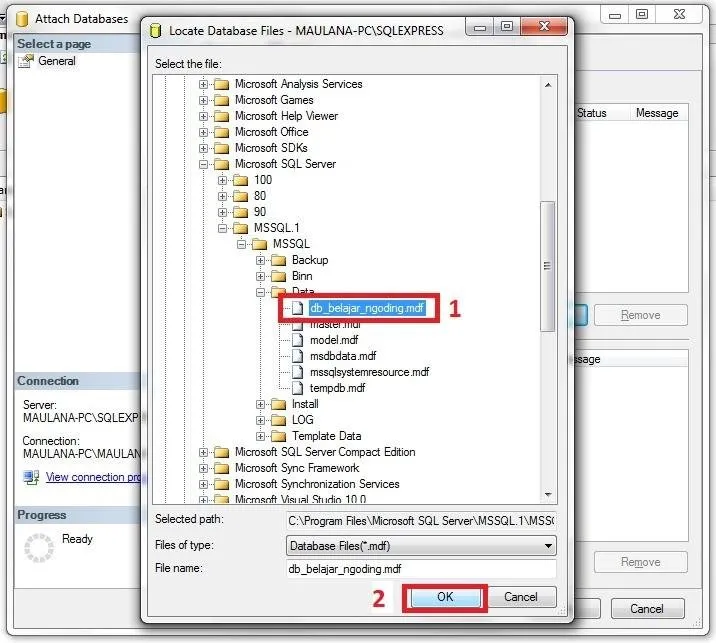The width and height of the screenshot is (716, 643).
Task: Click the MSSQL.1 folder icon
Action: [241, 228]
